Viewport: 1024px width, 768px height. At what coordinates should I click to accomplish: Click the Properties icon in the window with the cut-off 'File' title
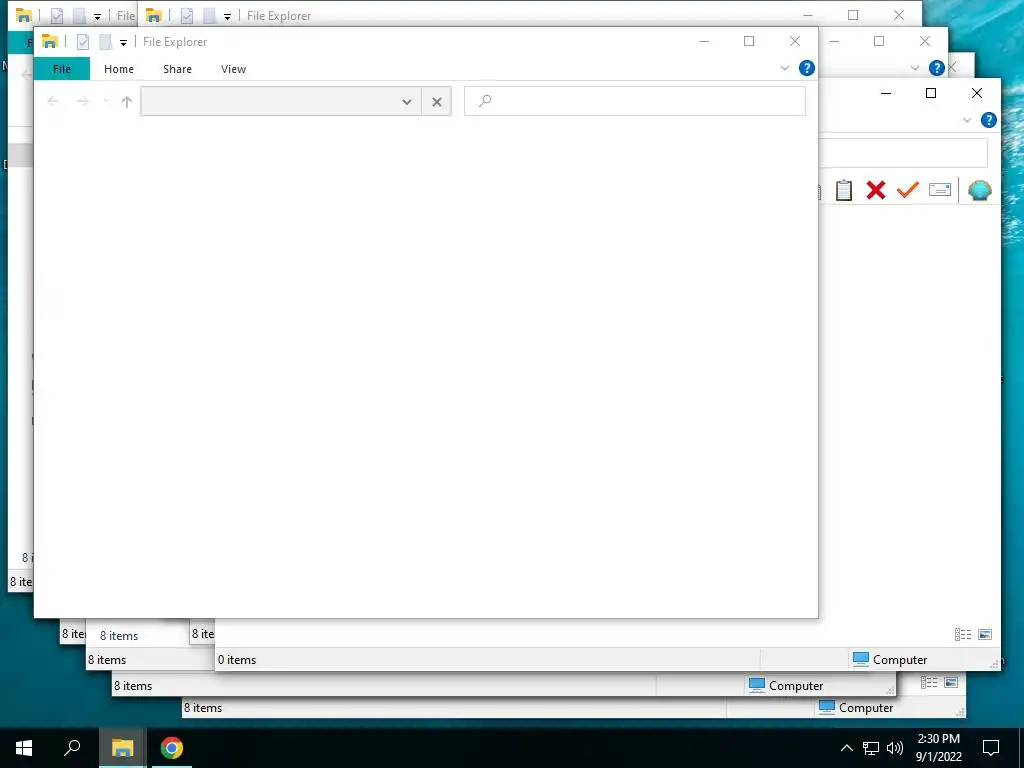[x=57, y=16]
